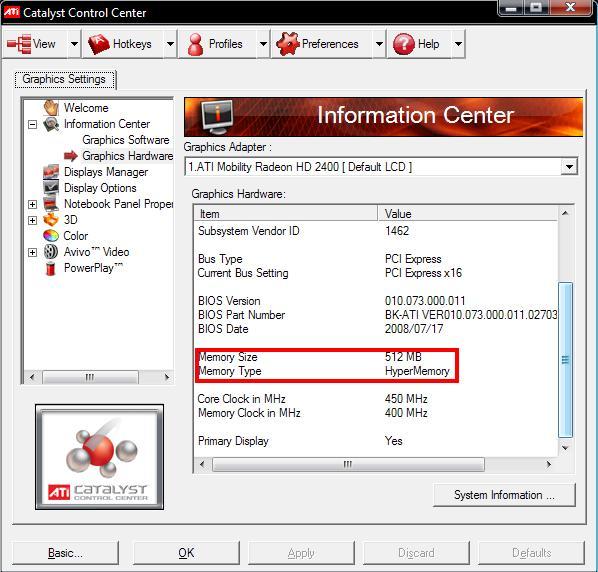The image size is (598, 572).
Task: Click the Basic... button
Action: 65,553
